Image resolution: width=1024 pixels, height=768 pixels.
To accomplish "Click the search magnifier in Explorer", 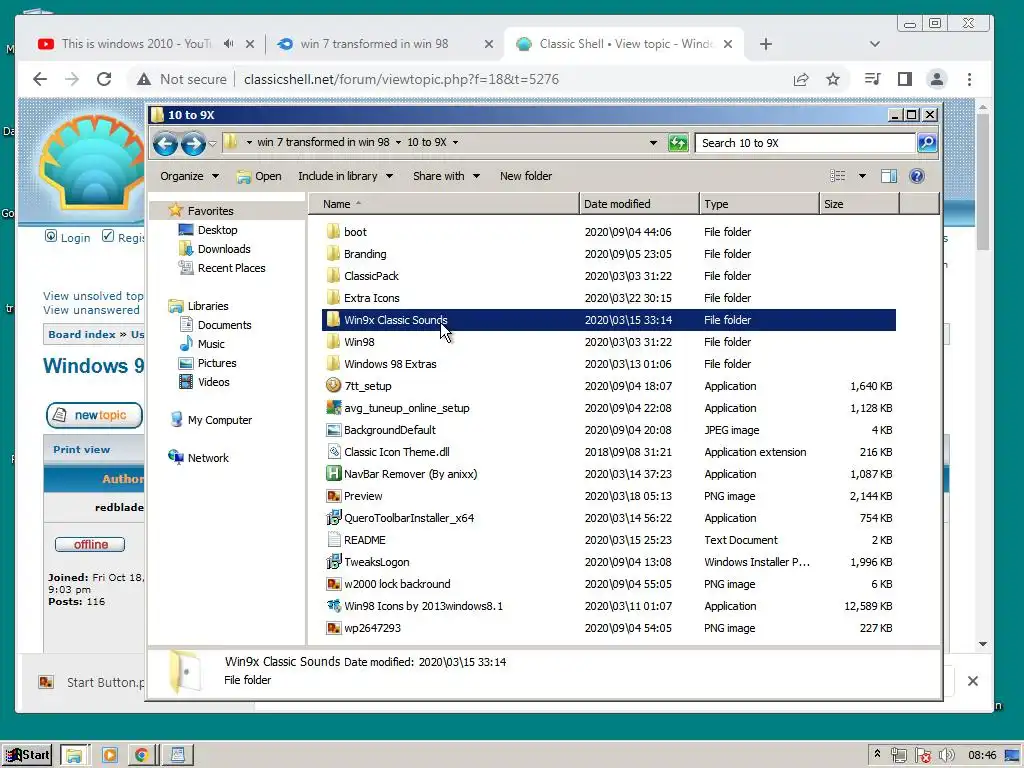I will [x=927, y=142].
